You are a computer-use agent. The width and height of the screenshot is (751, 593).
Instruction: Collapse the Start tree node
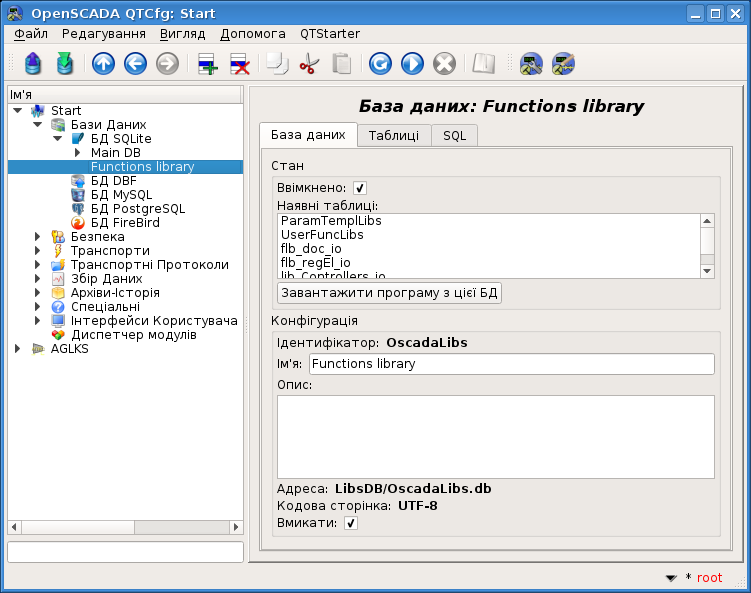(x=18, y=111)
